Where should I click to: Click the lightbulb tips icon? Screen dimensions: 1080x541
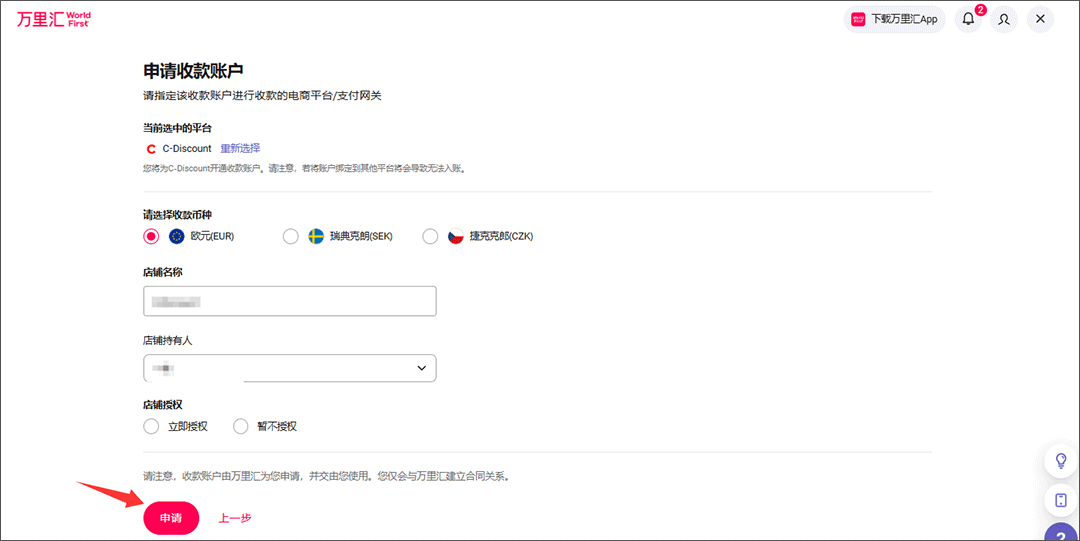(x=1061, y=460)
